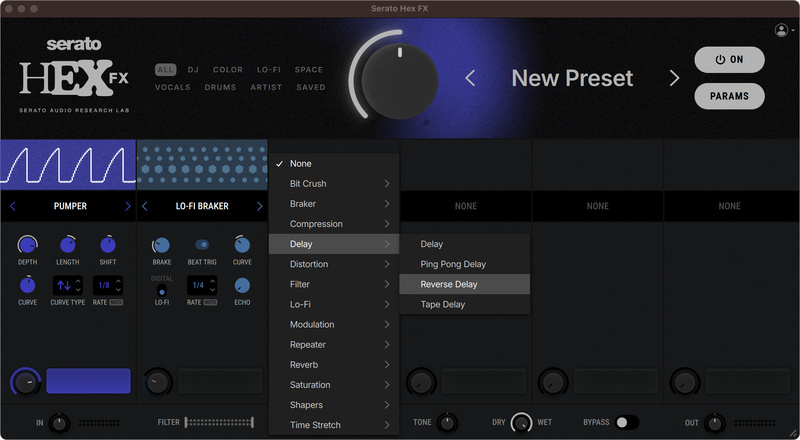This screenshot has width=800, height=440.
Task: Open the Saturation menu entry
Action: click(x=334, y=385)
